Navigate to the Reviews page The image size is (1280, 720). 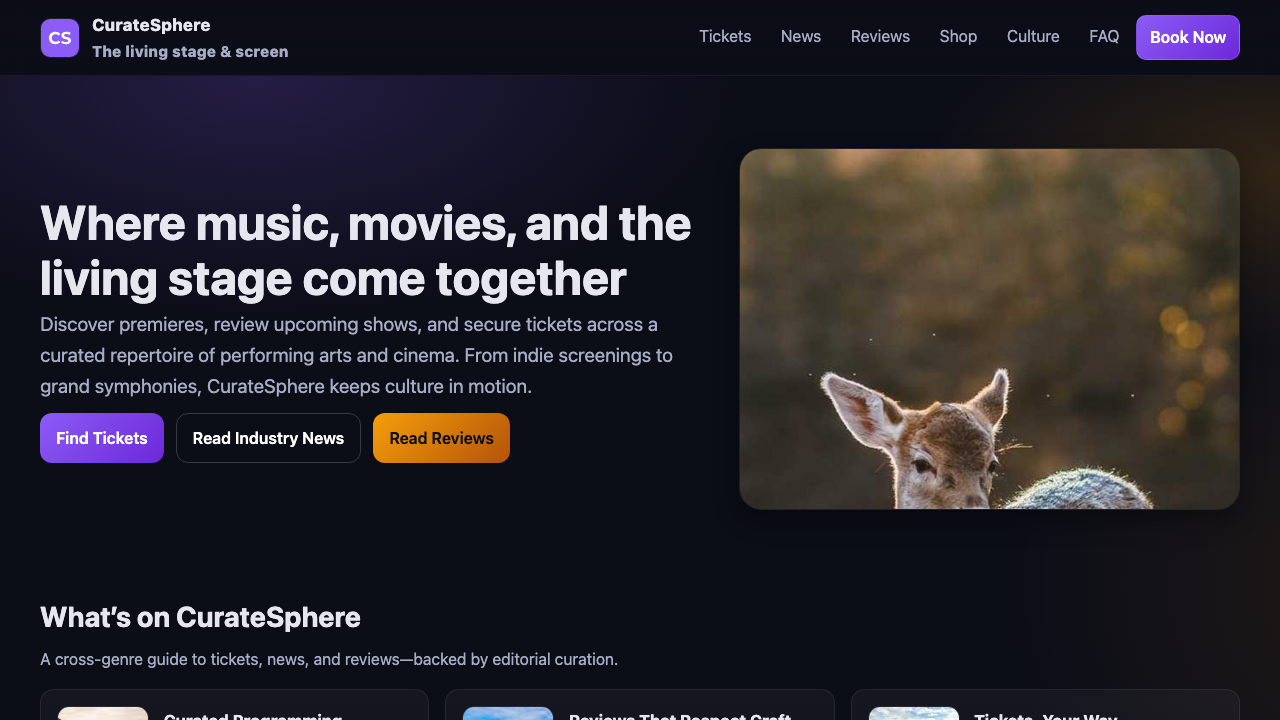click(x=880, y=36)
